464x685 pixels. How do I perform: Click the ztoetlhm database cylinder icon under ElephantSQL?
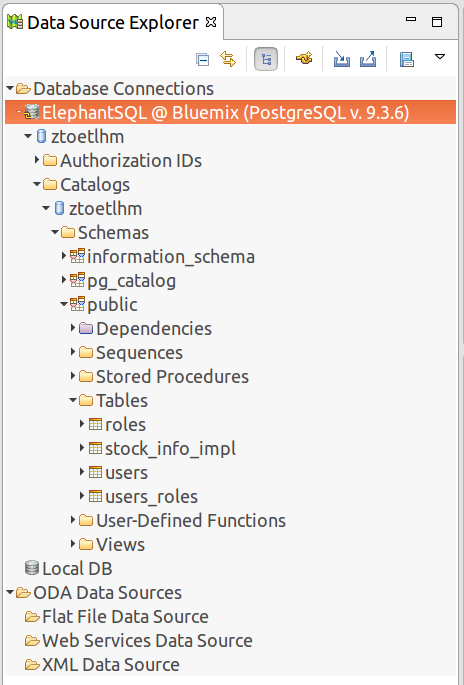[x=41, y=136]
